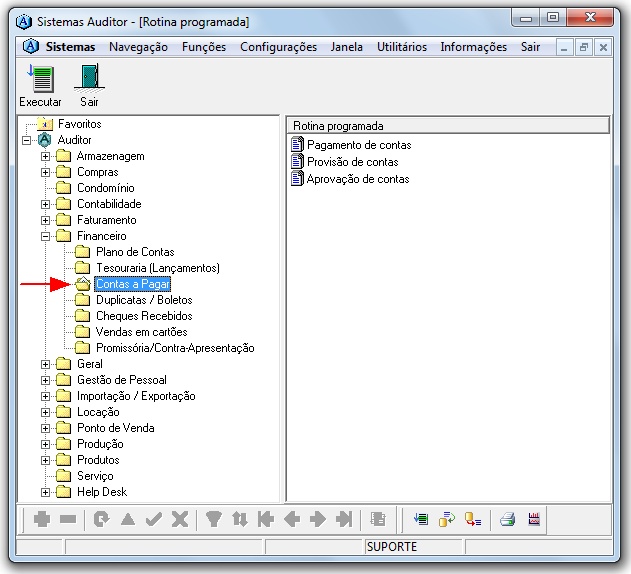This screenshot has width=631, height=574.
Task: Select Tesouraria (Lançamentos) folder
Action: [158, 268]
